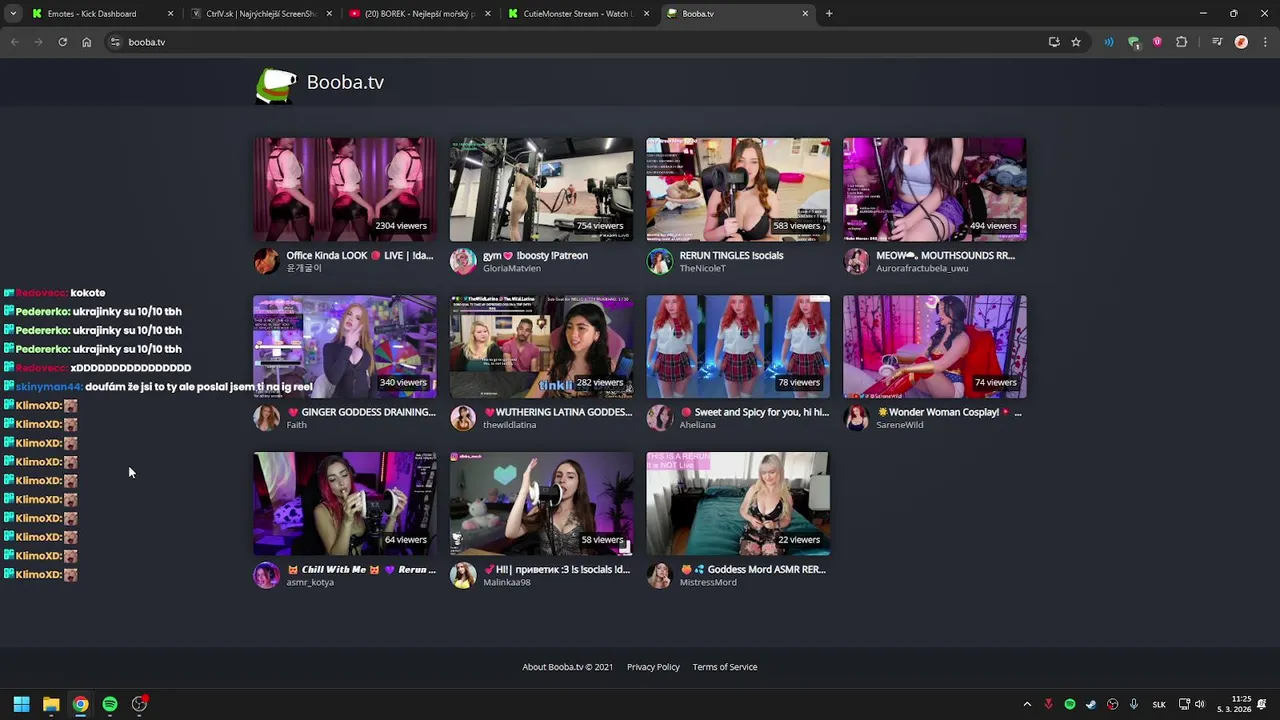Close the CtrlV.sk tab
Screen dimensions: 1280x720
click(329, 14)
